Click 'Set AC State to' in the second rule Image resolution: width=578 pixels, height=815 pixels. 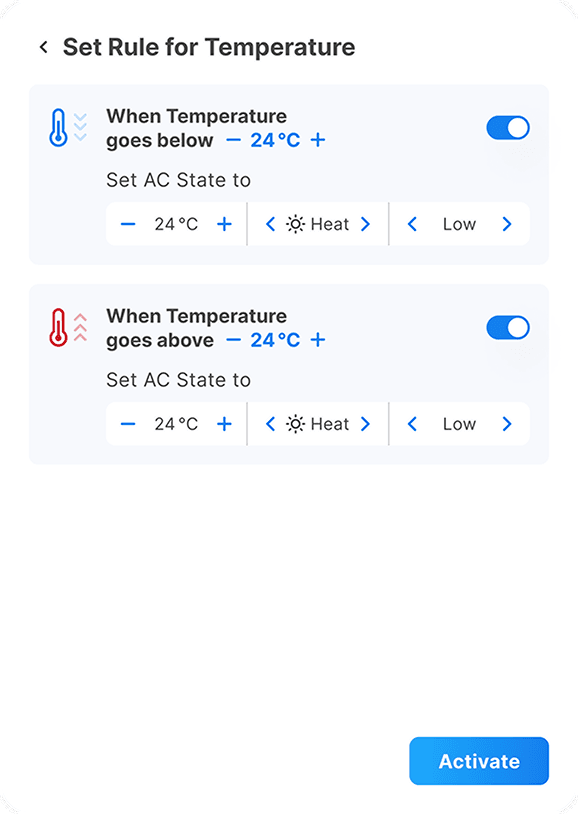tap(179, 380)
